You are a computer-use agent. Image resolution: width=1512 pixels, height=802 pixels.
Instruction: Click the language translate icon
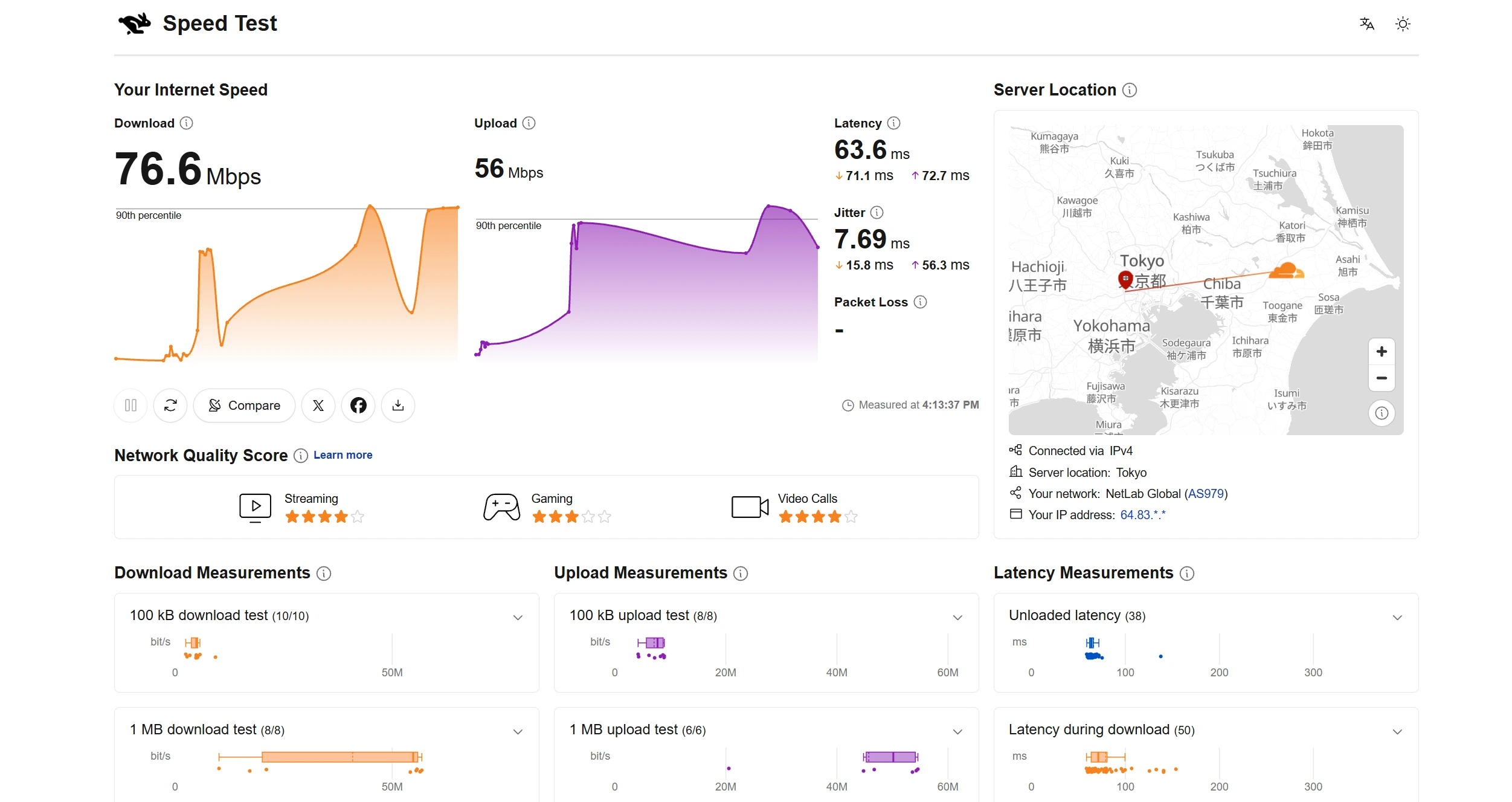[x=1366, y=24]
